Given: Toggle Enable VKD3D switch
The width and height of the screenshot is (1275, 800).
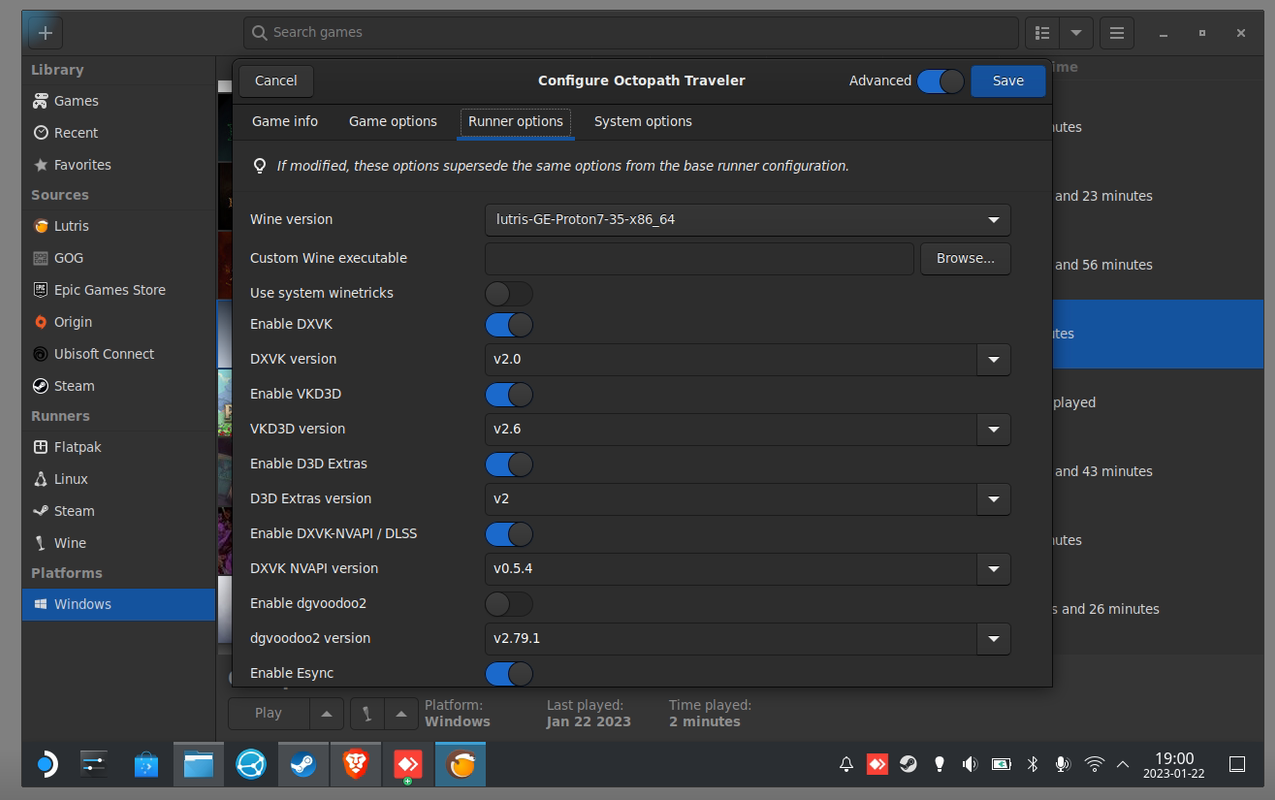Looking at the screenshot, I should click(x=509, y=395).
